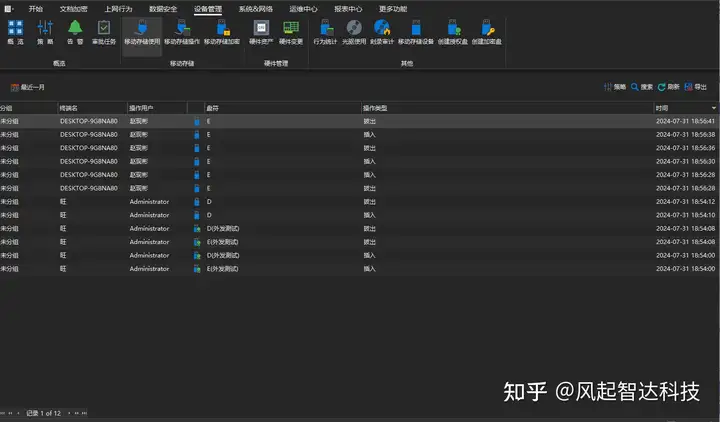Click the 导出 export button

[696, 87]
